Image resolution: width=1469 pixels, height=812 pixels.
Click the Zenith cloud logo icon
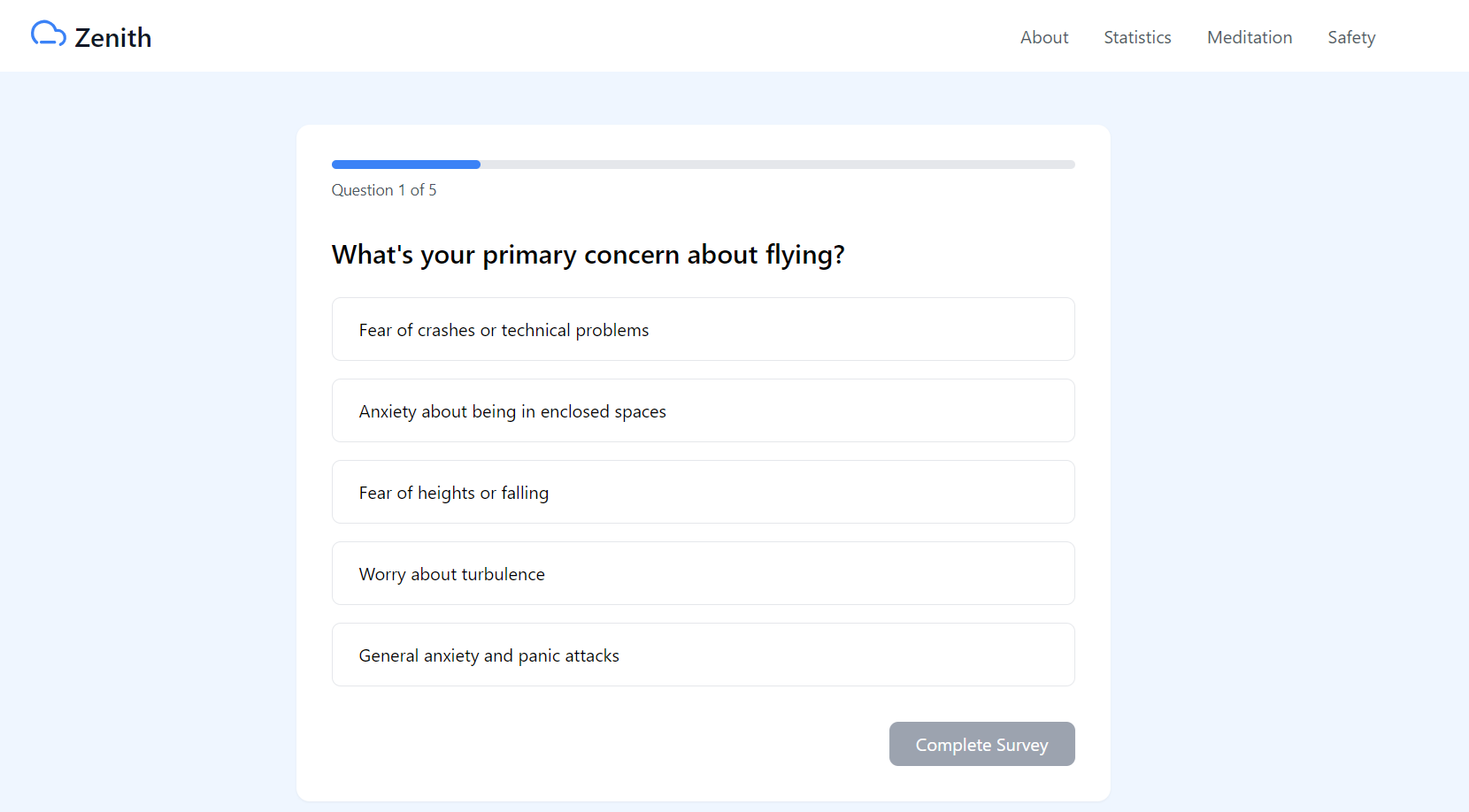click(49, 34)
